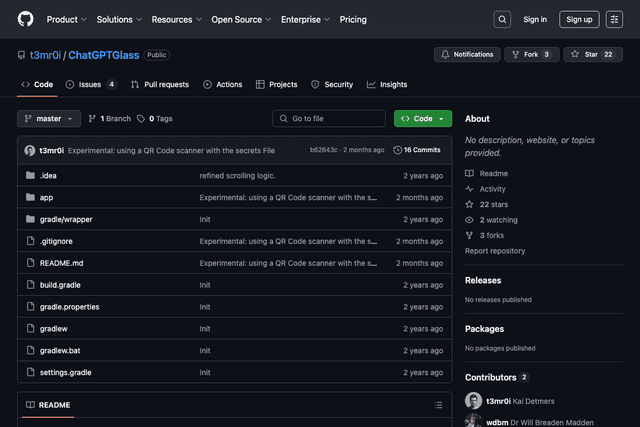The height and width of the screenshot is (427, 640).
Task: Open the 16 Commits history
Action: click(417, 150)
